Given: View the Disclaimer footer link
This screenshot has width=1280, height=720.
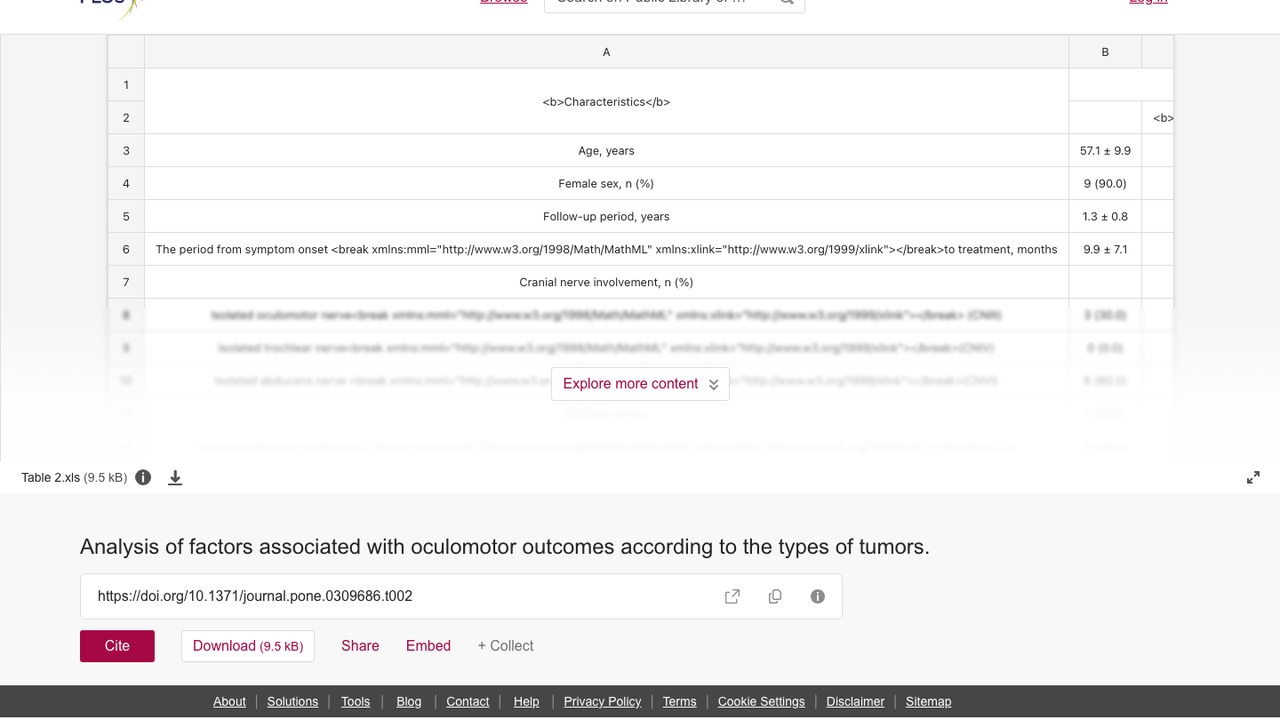Looking at the screenshot, I should [855, 702].
